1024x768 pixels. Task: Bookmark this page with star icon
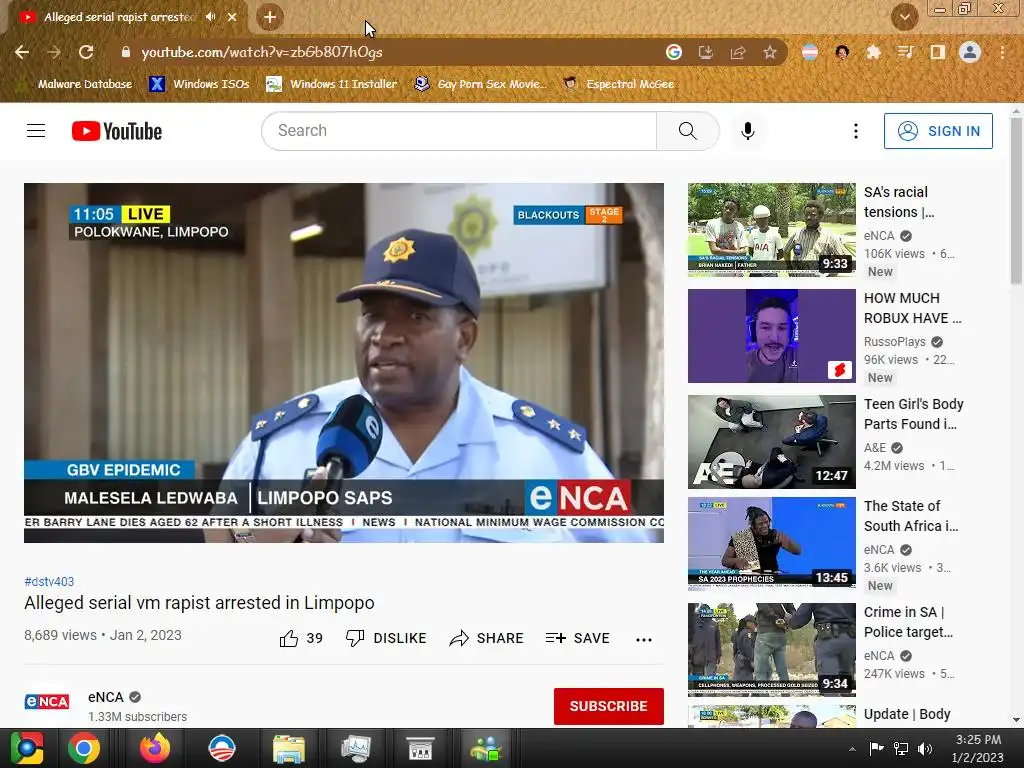pyautogui.click(x=770, y=52)
